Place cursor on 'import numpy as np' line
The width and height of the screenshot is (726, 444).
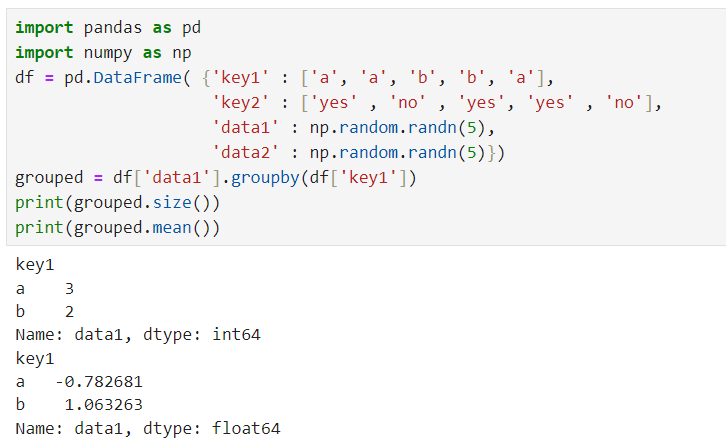(103, 53)
